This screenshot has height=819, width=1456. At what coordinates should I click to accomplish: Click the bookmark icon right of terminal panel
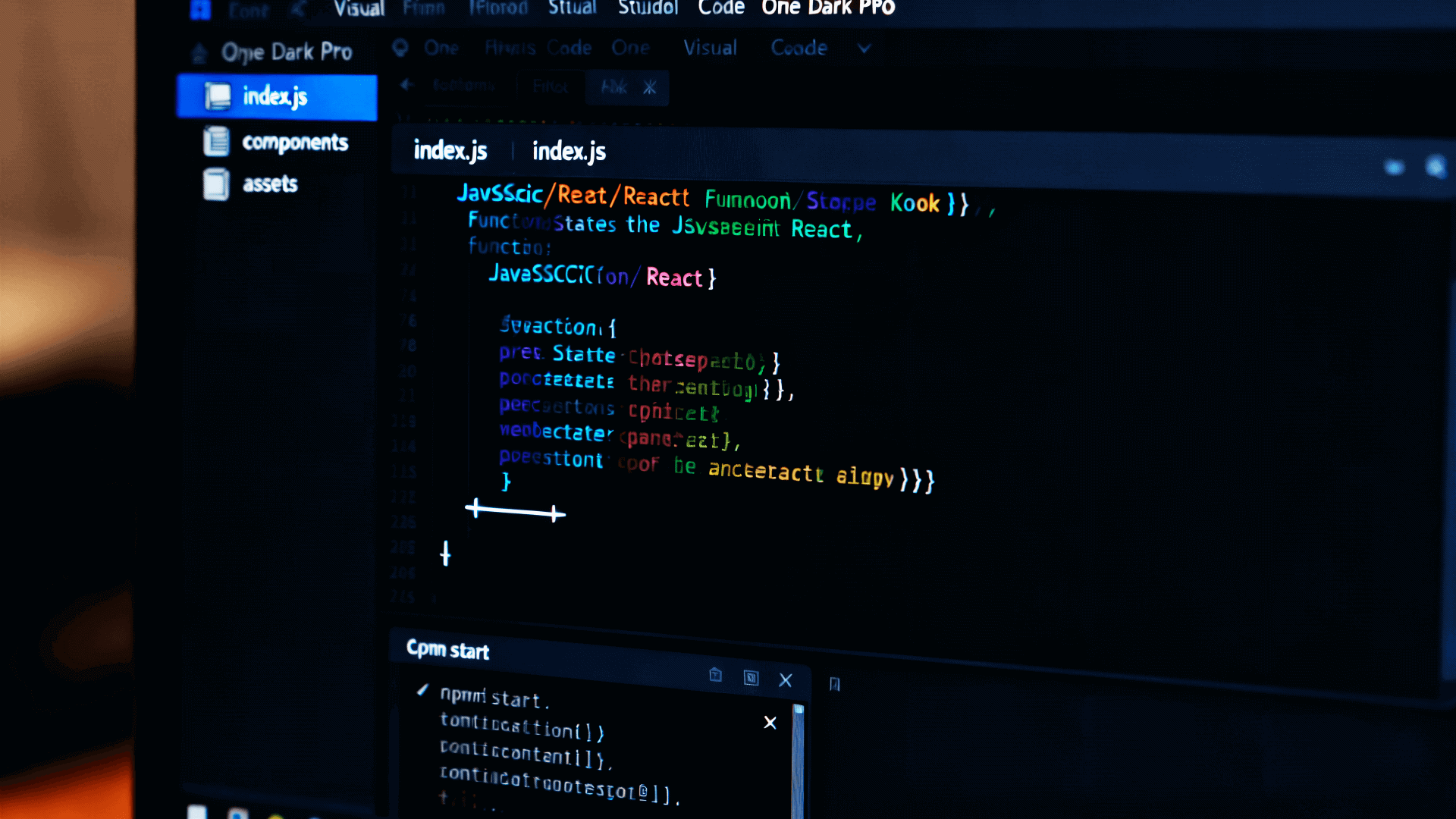[835, 685]
